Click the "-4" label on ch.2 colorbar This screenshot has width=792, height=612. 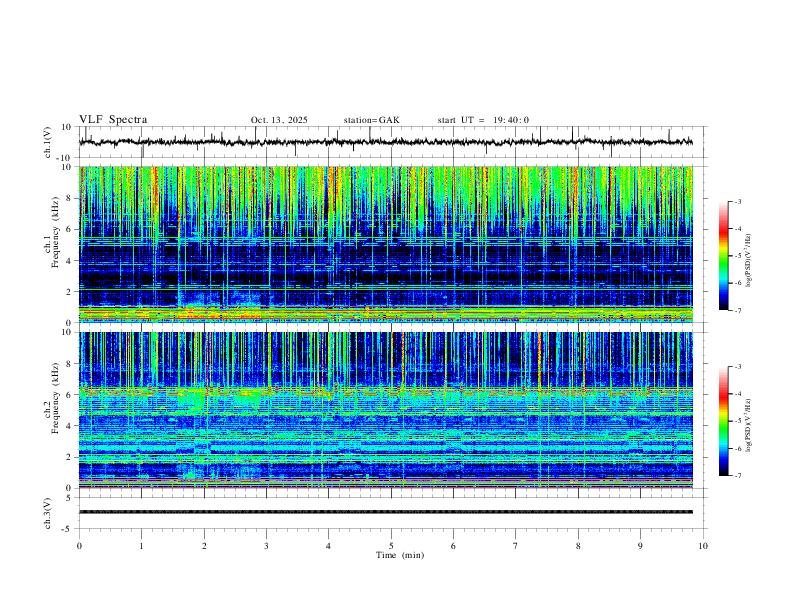(x=737, y=394)
